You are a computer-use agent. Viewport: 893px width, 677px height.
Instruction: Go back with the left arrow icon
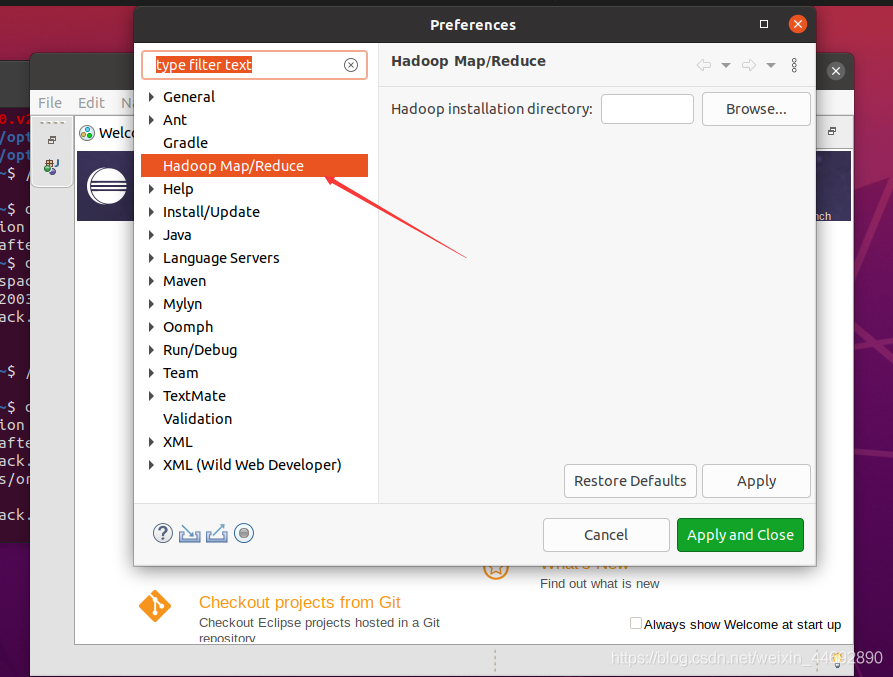[x=704, y=65]
